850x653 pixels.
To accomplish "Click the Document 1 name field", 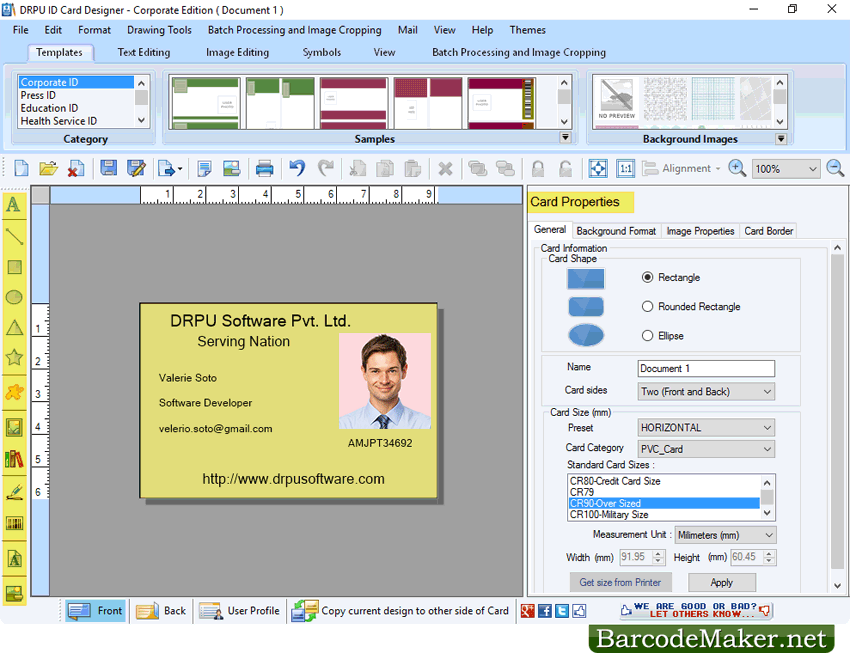I will click(x=706, y=369).
